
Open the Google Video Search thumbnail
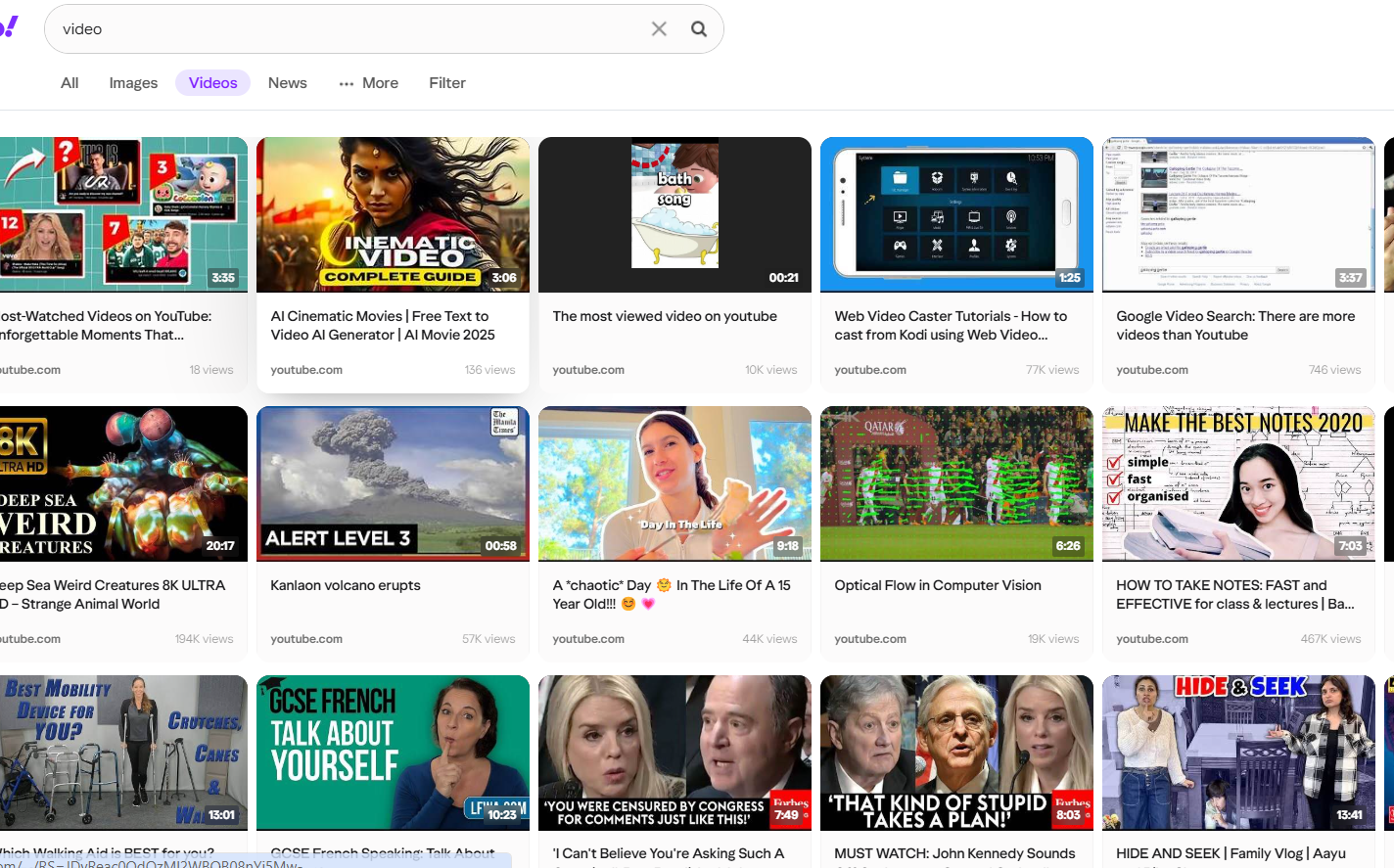pos(1238,214)
